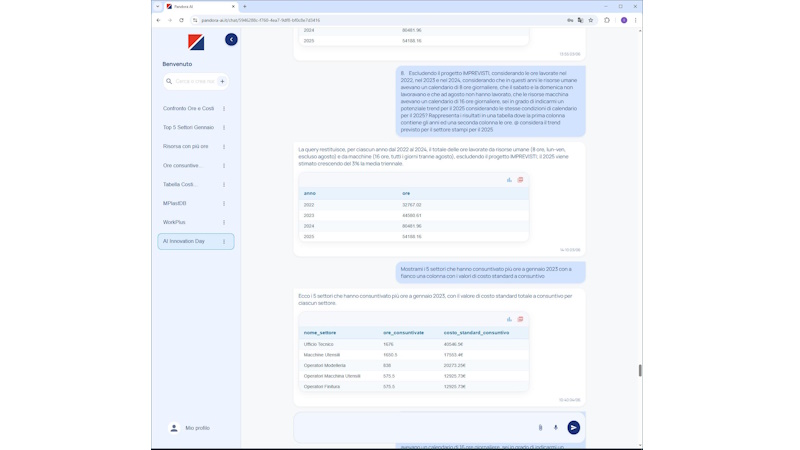
Task: Open the Confronto Ore e Costi chat
Action: 189,109
